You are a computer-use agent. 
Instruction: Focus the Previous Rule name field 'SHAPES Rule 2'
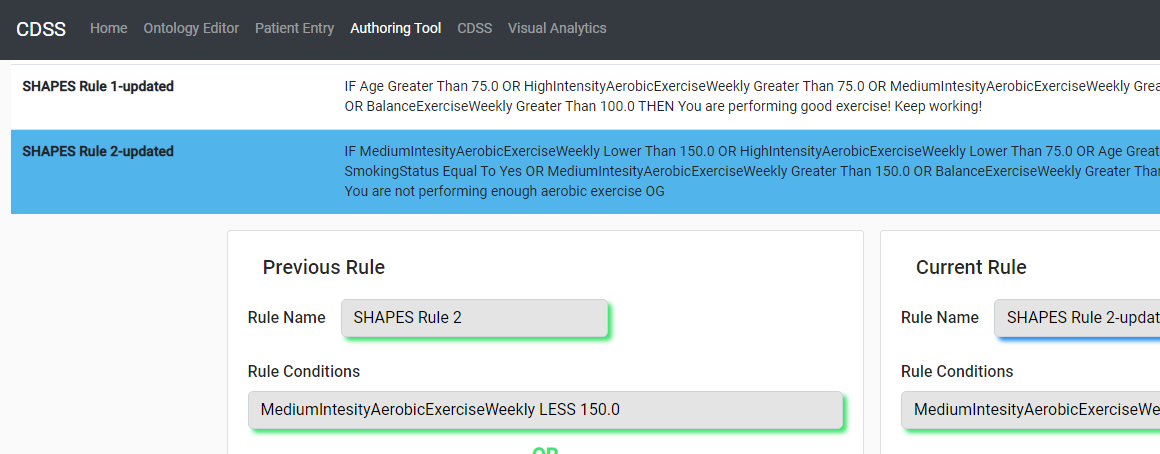(474, 318)
